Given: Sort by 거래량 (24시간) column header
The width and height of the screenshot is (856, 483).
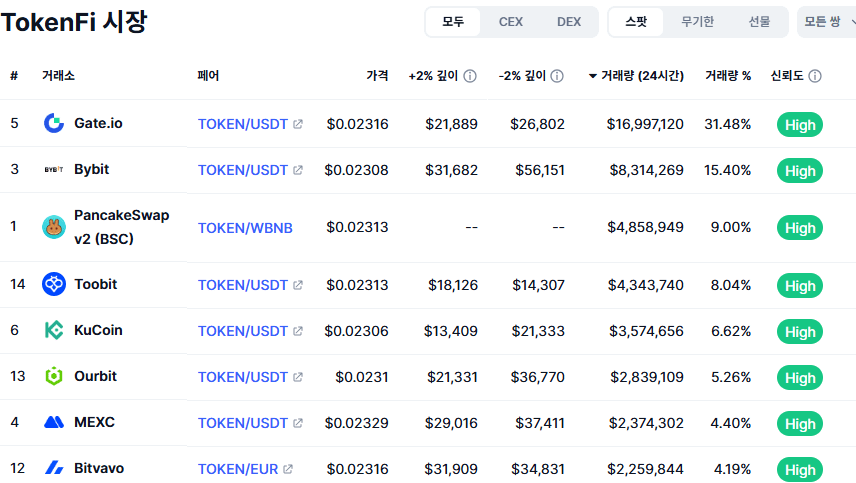Looking at the screenshot, I should coord(642,76).
